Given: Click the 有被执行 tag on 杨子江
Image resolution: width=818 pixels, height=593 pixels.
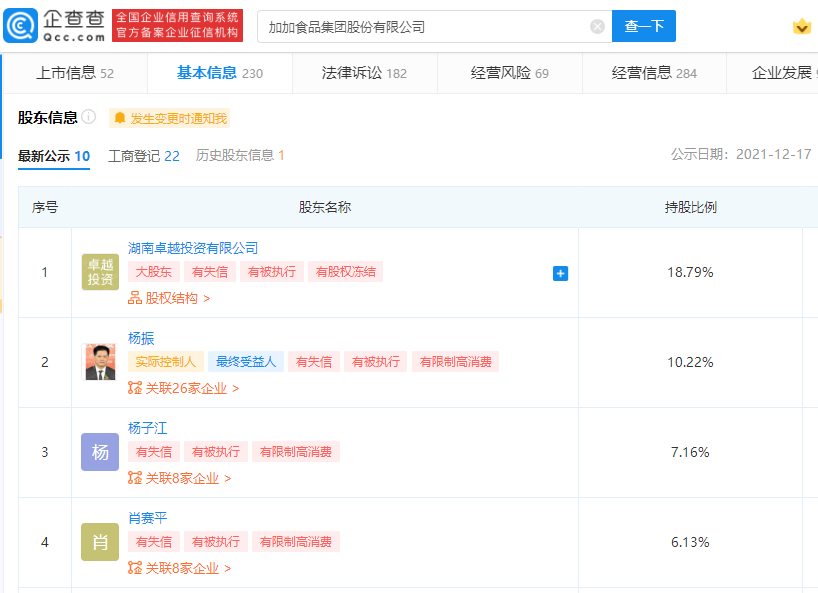Looking at the screenshot, I should [216, 452].
